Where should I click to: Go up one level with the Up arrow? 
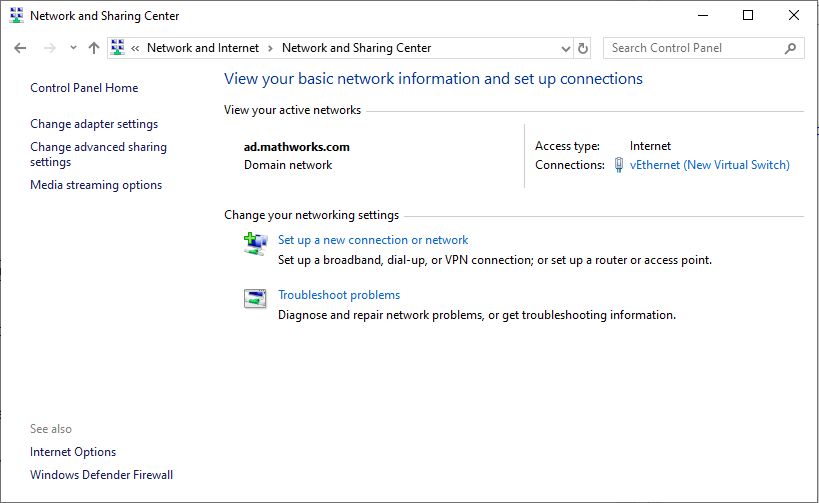point(94,48)
